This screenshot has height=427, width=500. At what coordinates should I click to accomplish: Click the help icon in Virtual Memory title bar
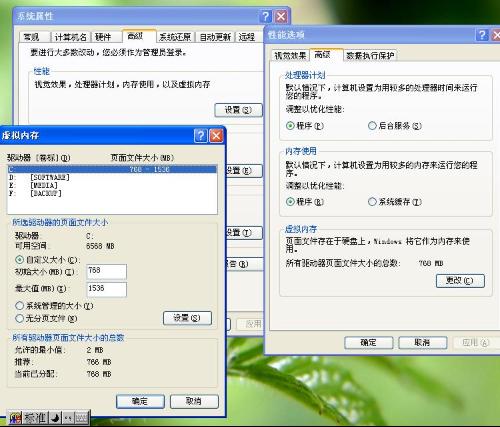click(201, 136)
